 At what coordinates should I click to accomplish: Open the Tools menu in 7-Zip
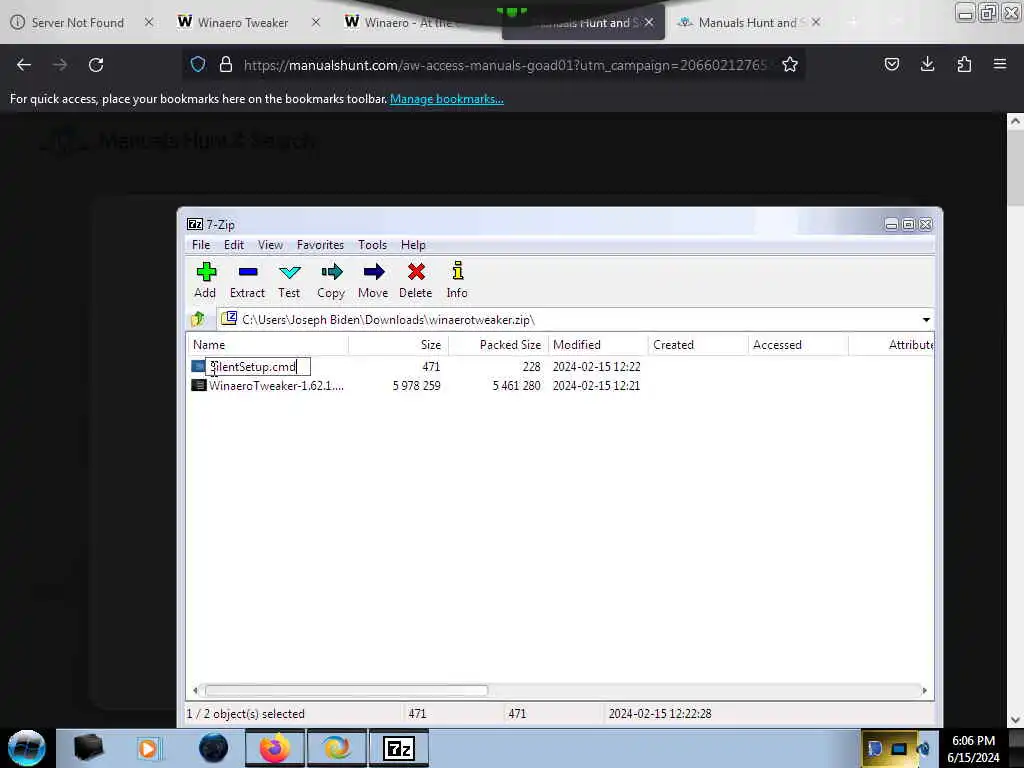372,245
